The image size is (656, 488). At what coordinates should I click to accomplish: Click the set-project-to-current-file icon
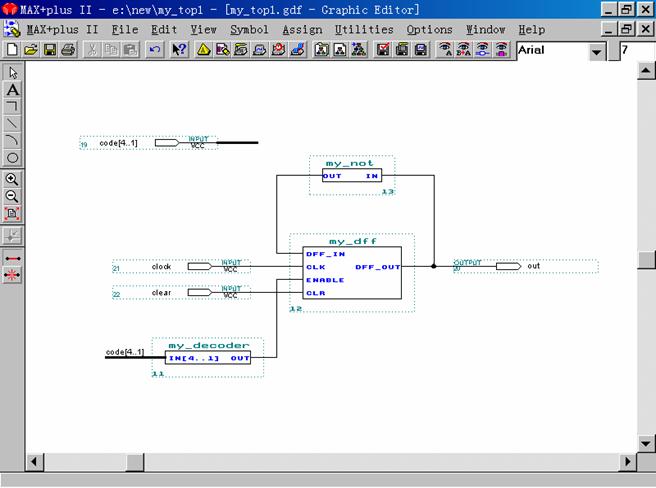(340, 50)
